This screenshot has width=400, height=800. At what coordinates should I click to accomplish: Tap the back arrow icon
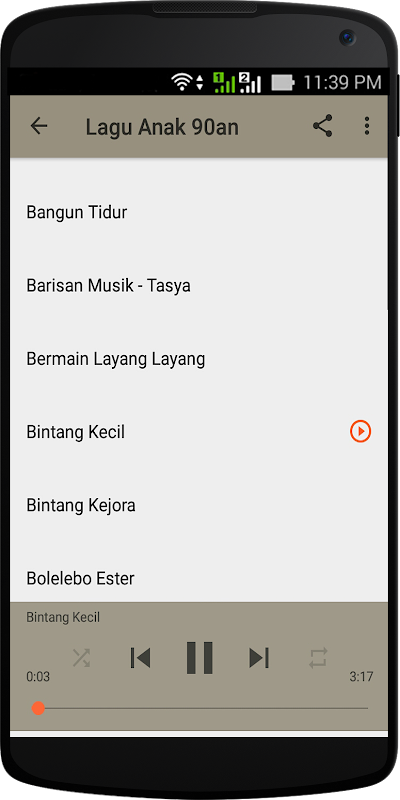39,126
